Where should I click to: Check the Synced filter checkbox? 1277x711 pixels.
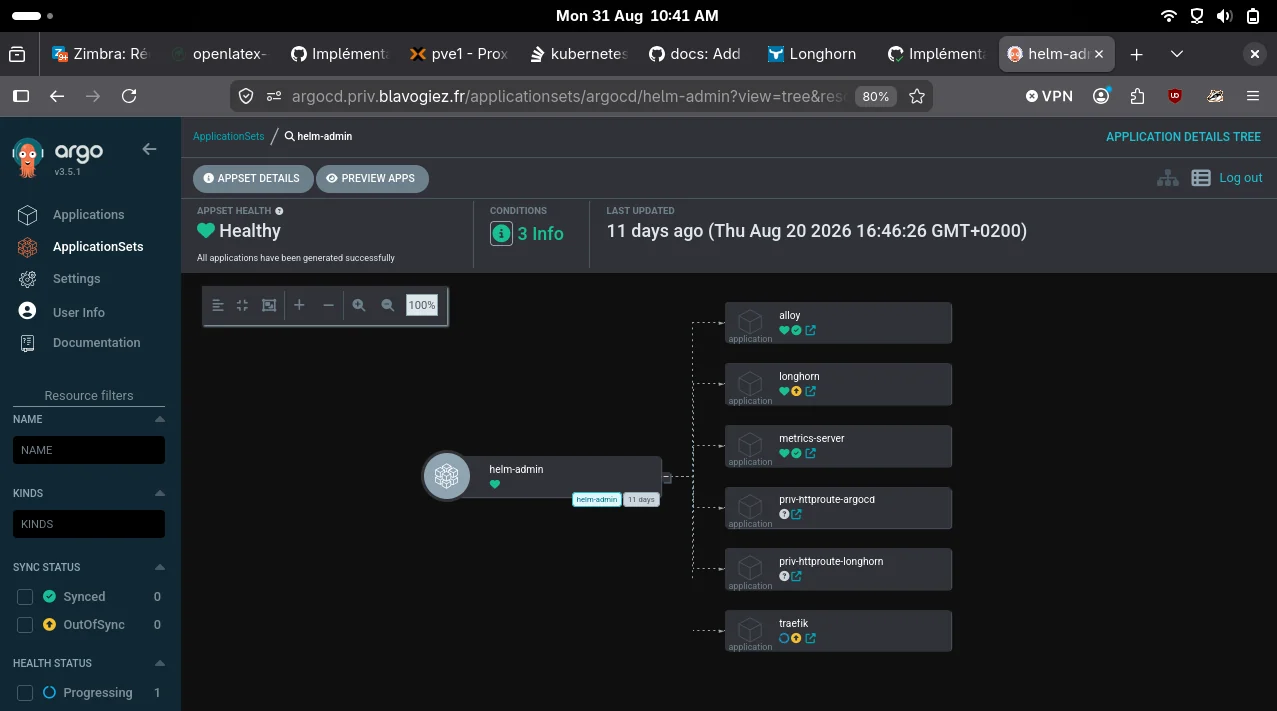click(x=25, y=597)
